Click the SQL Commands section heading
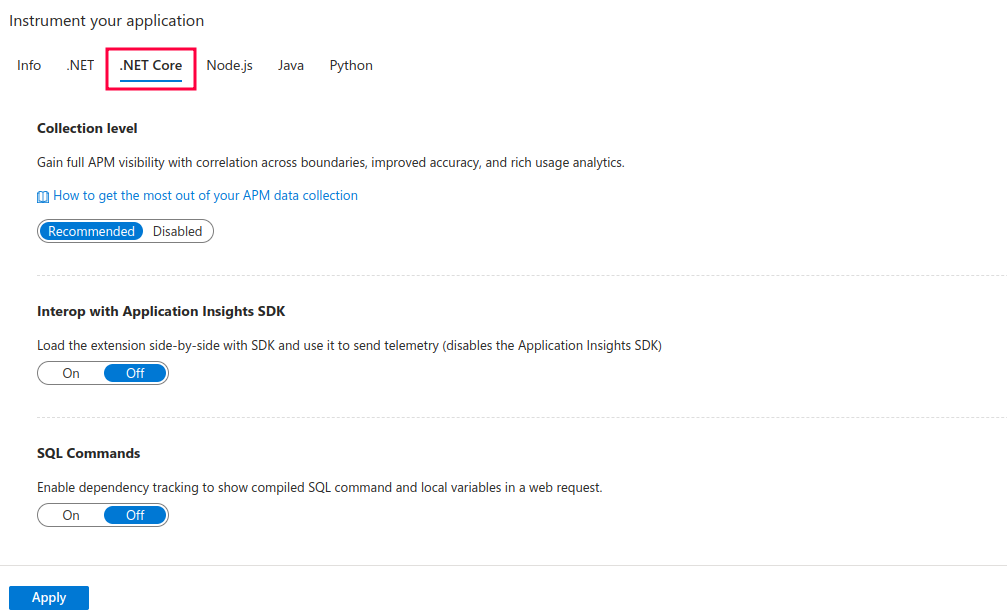Screen dimensions: 1007x615 pos(88,454)
